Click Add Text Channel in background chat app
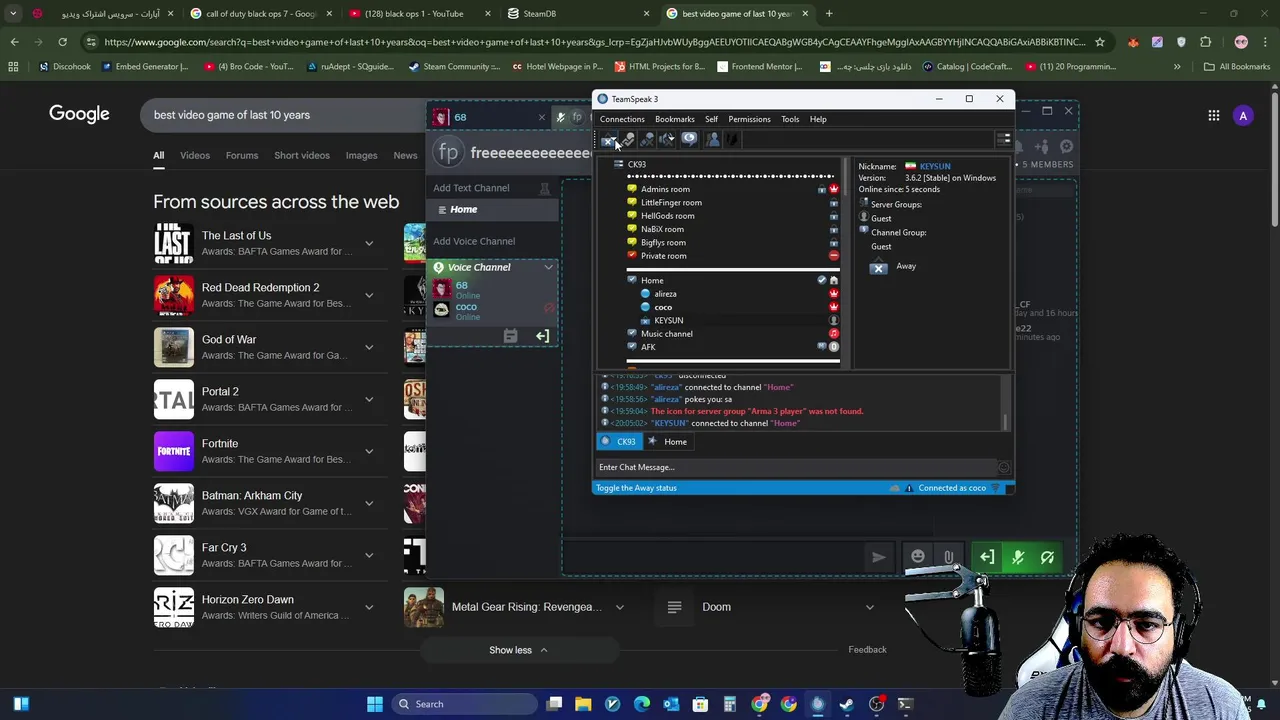 471,188
